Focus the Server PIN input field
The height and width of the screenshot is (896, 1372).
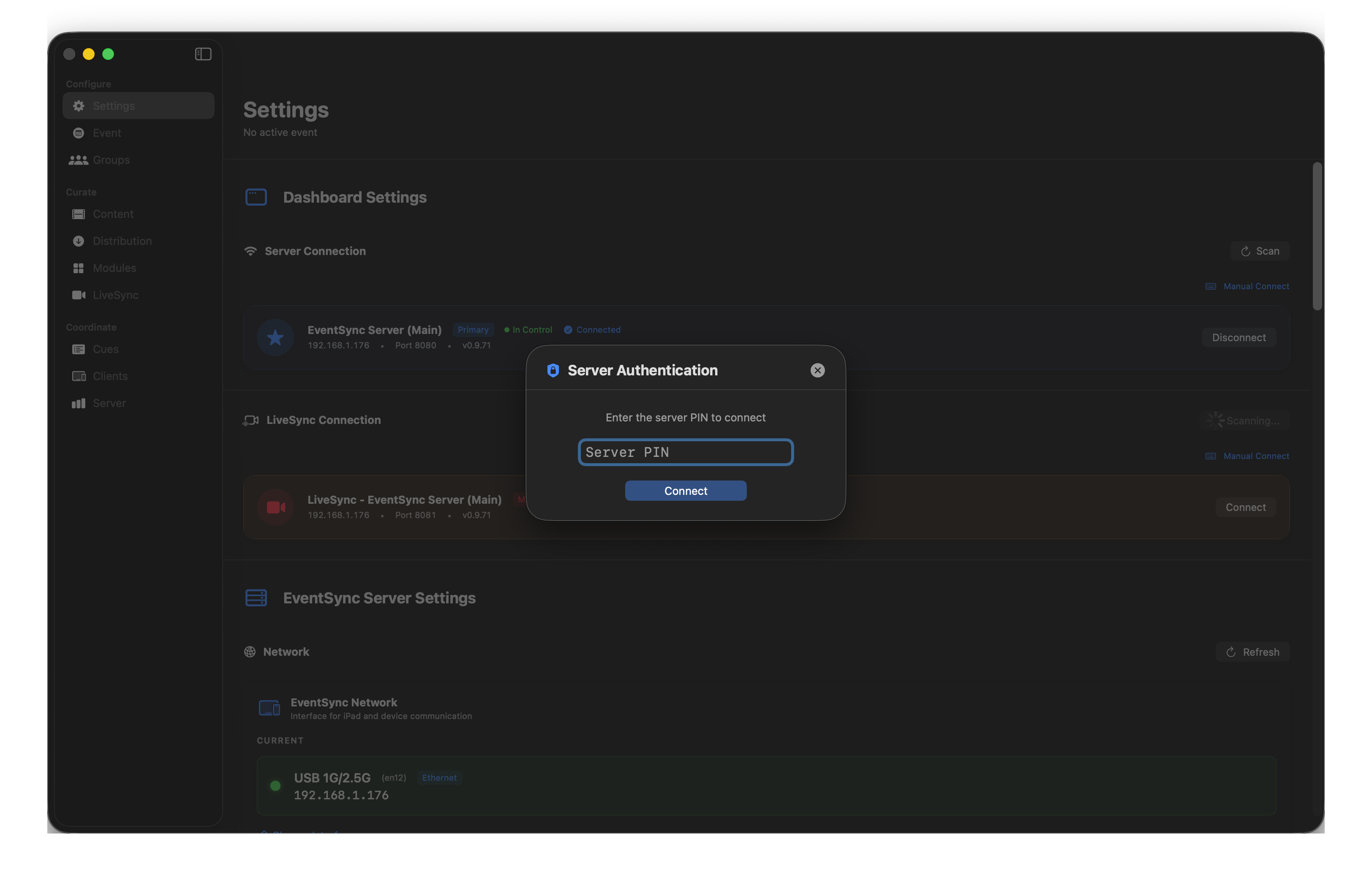click(x=686, y=452)
